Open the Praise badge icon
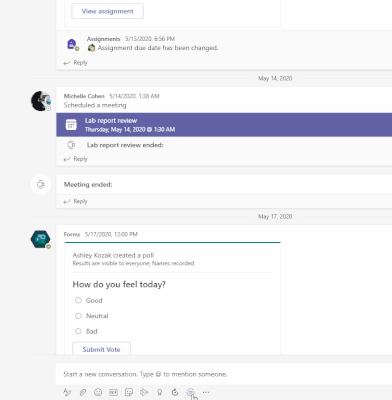Screen dimensions: 392x400 pyautogui.click(x=159, y=392)
